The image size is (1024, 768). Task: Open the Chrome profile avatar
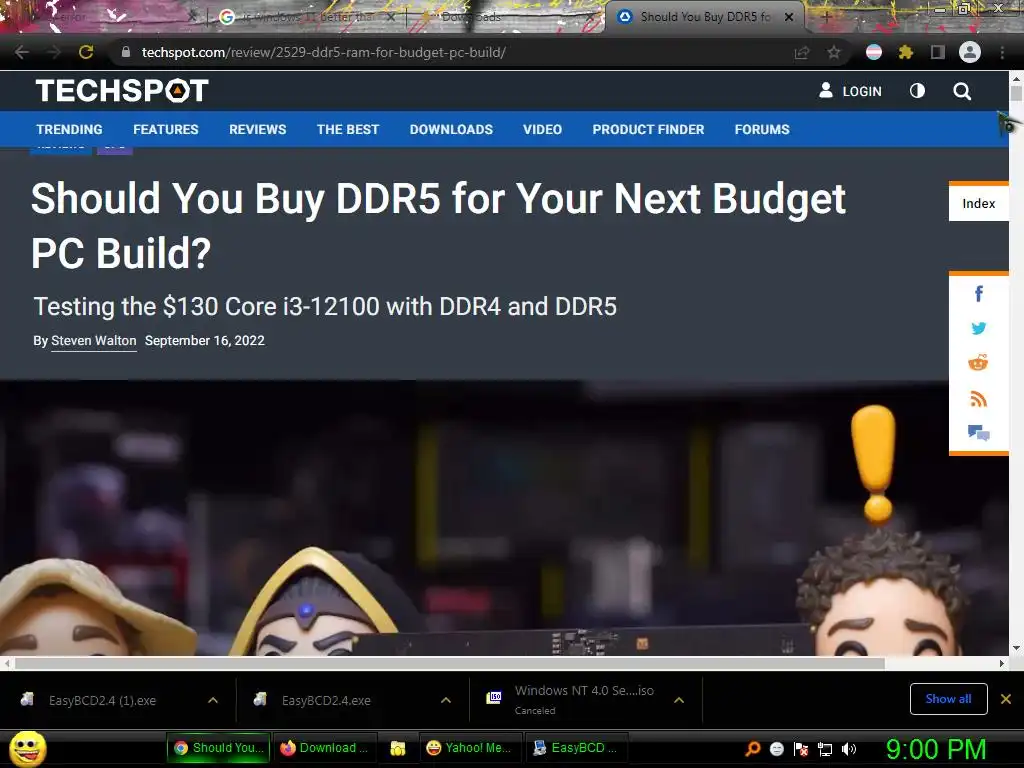969,52
